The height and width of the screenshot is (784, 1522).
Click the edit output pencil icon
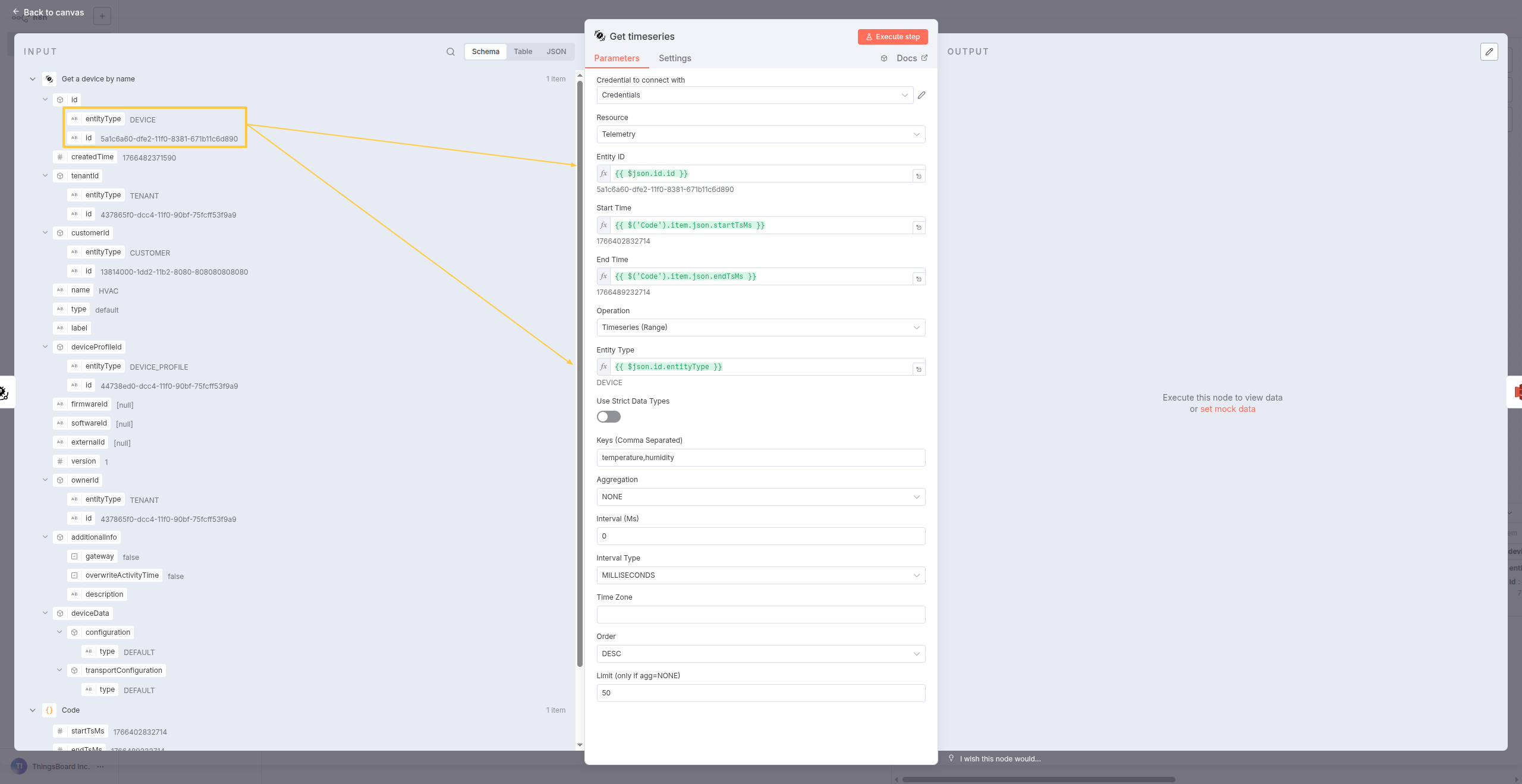[x=1489, y=52]
